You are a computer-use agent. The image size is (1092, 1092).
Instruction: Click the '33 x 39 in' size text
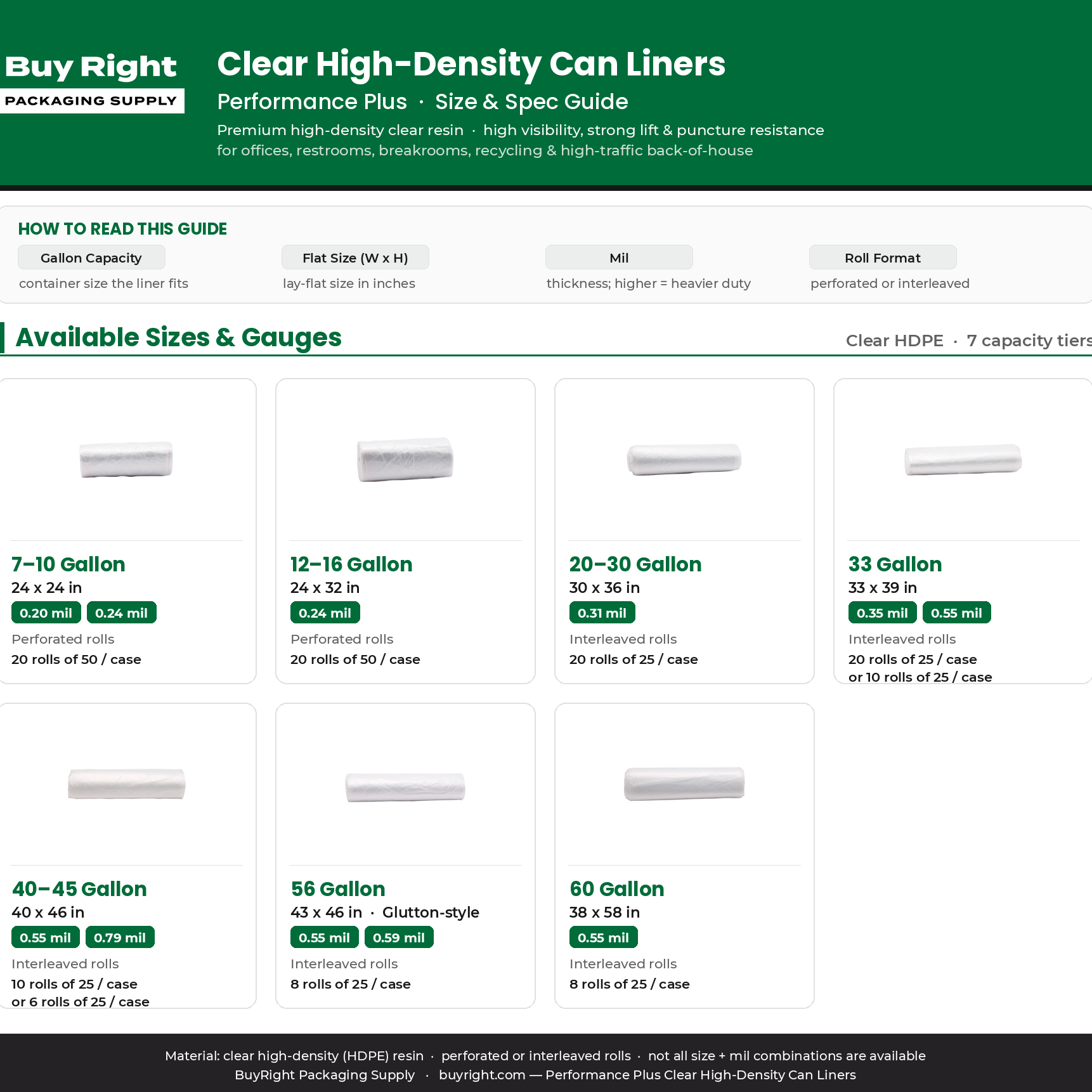tap(883, 588)
